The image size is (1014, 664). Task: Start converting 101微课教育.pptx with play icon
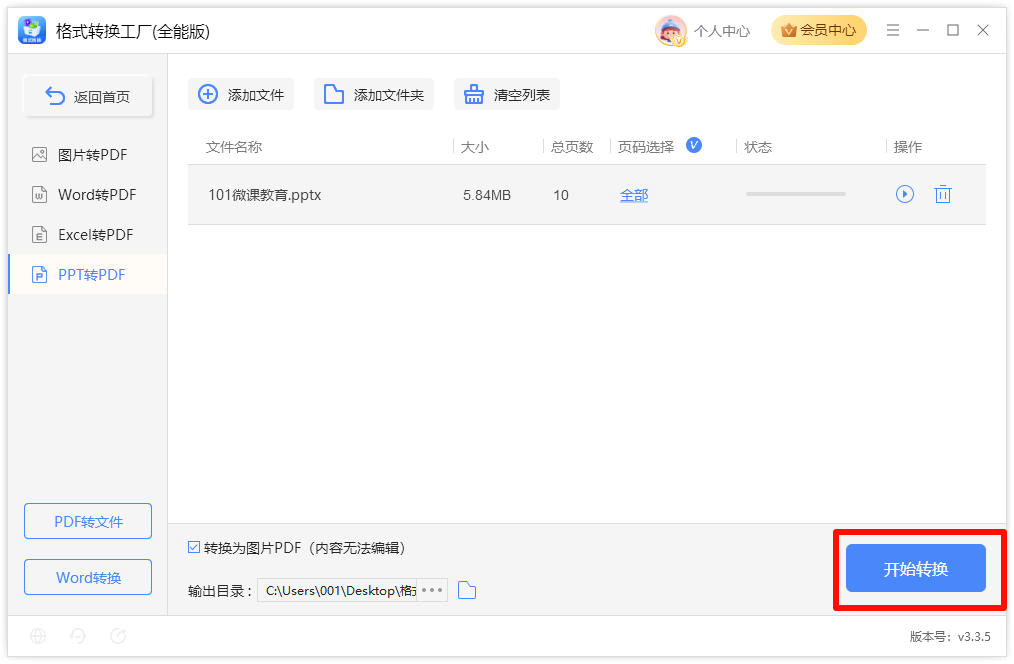pyautogui.click(x=905, y=194)
